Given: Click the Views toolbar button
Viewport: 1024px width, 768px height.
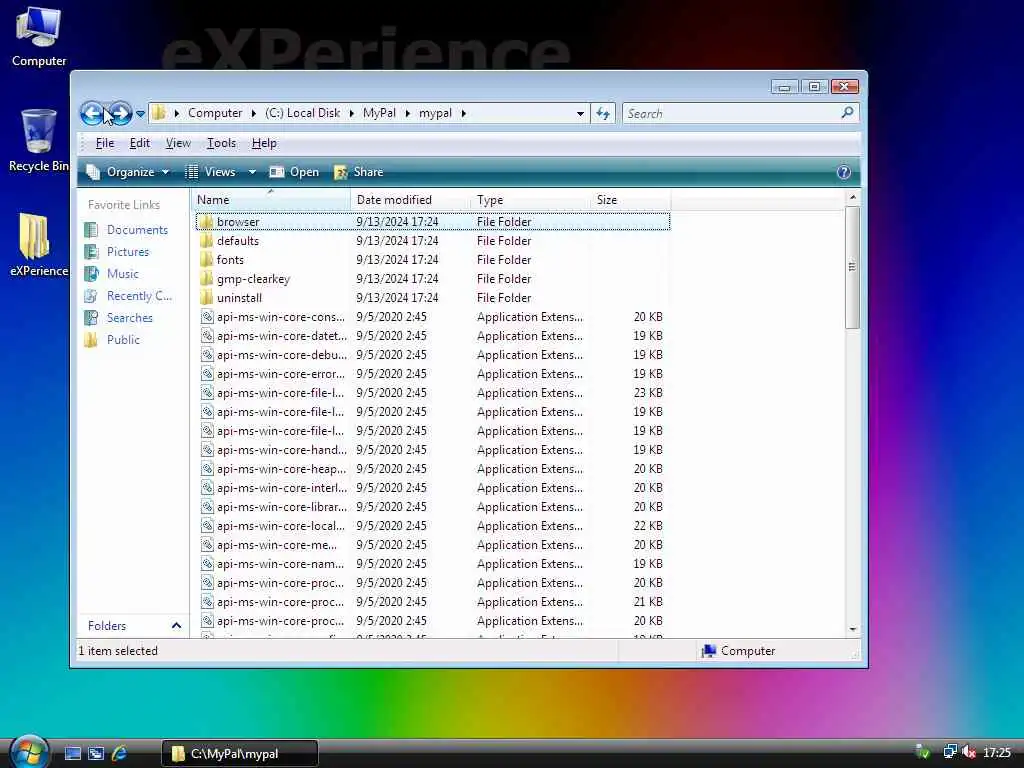Looking at the screenshot, I should pos(210,172).
